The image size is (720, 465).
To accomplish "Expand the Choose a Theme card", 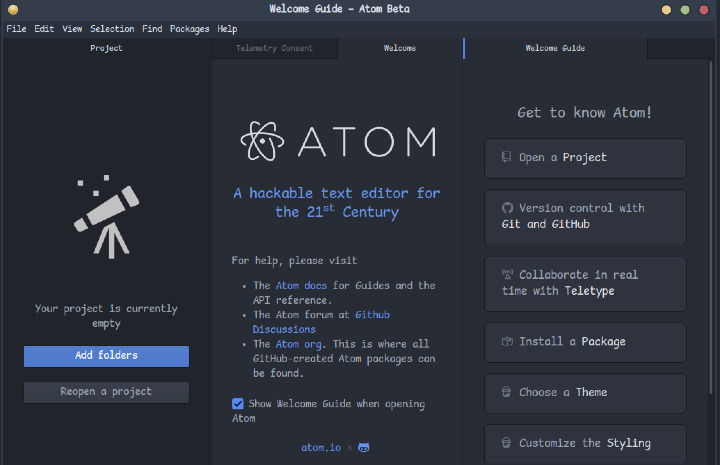I will pyautogui.click(x=585, y=393).
